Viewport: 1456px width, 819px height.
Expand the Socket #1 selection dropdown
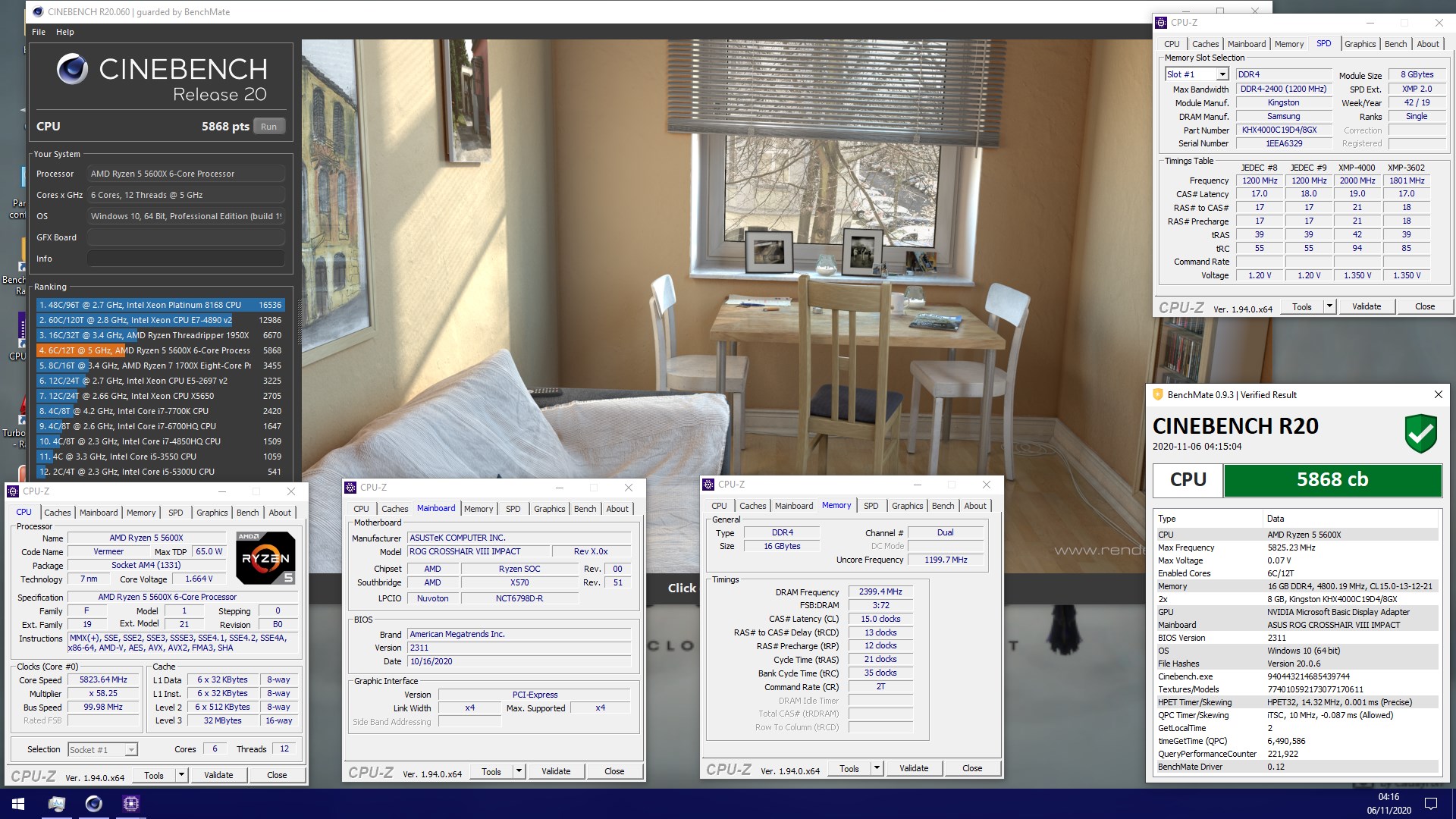coord(131,750)
